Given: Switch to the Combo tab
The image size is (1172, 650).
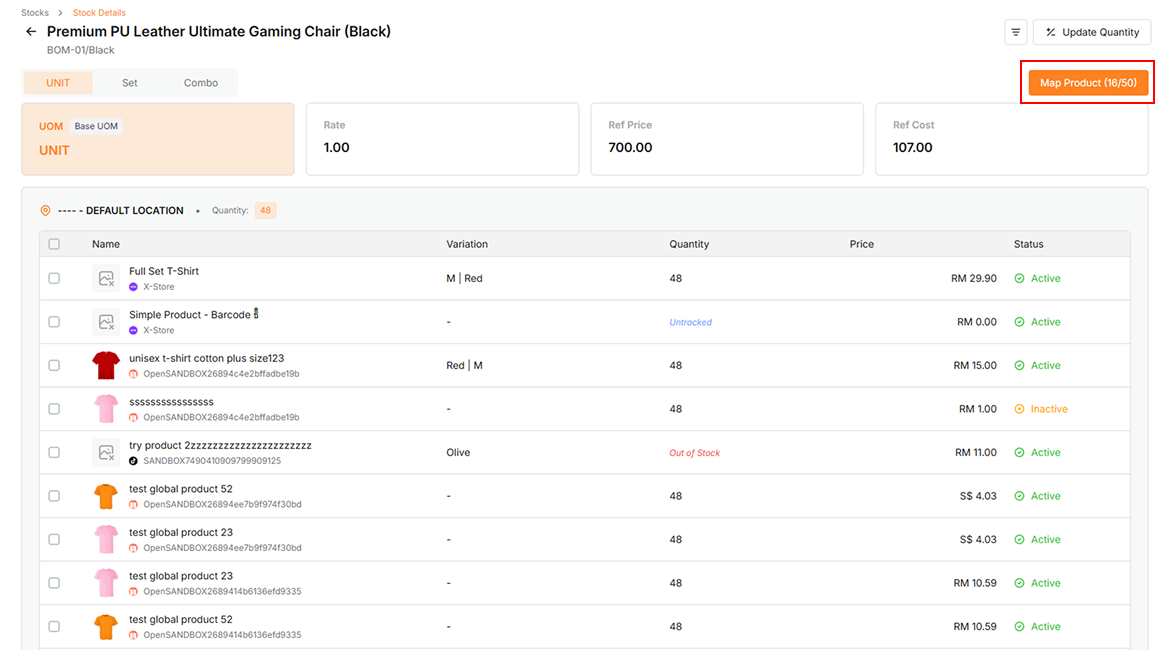Looking at the screenshot, I should (x=201, y=83).
